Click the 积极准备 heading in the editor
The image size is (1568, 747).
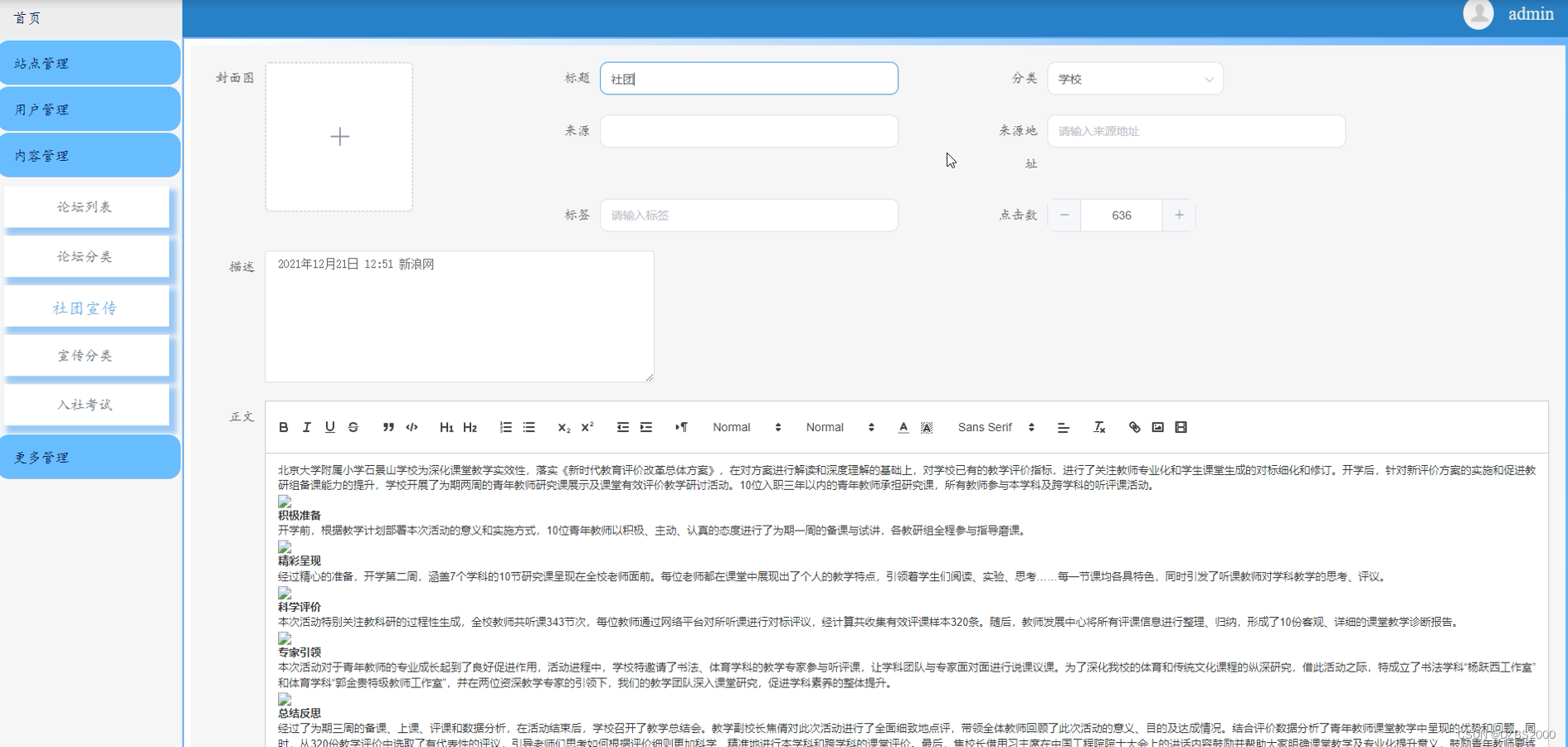coord(299,515)
